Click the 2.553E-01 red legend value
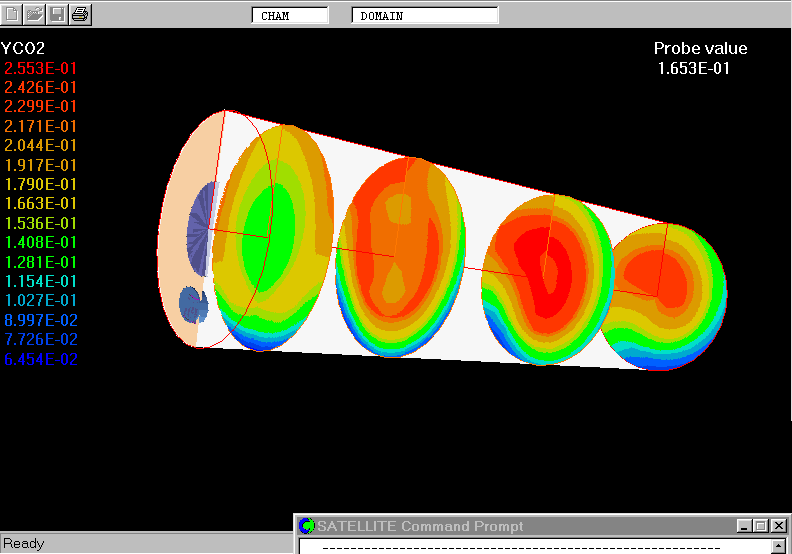Screen dimensions: 792x554 41,68
